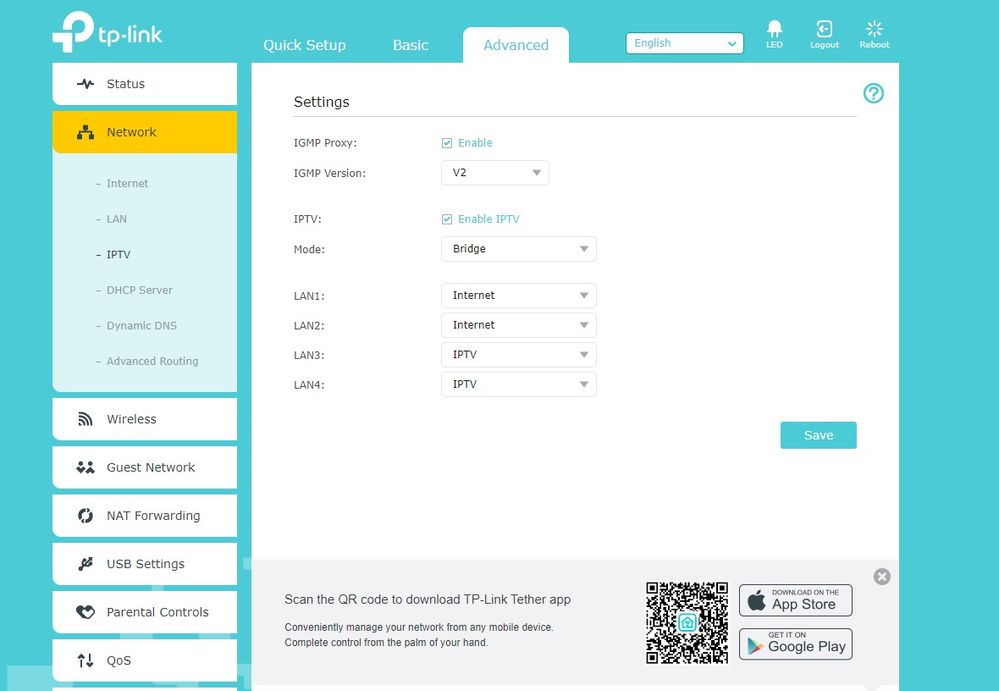
Task: Click the Google Play download badge
Action: [795, 644]
